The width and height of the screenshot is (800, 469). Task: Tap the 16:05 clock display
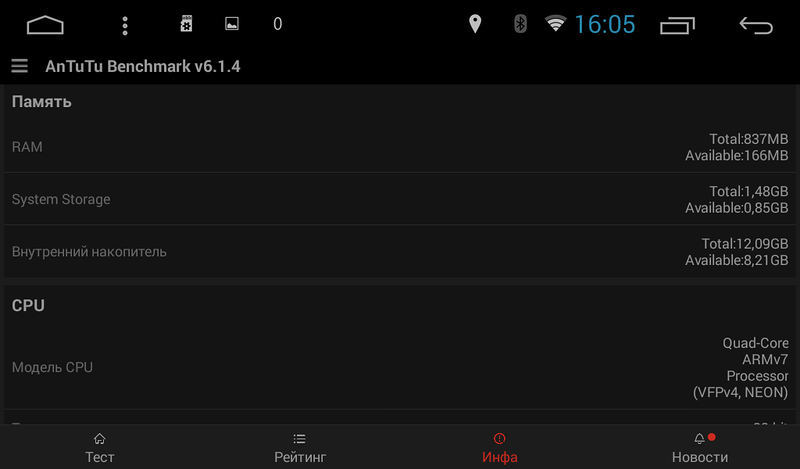605,24
